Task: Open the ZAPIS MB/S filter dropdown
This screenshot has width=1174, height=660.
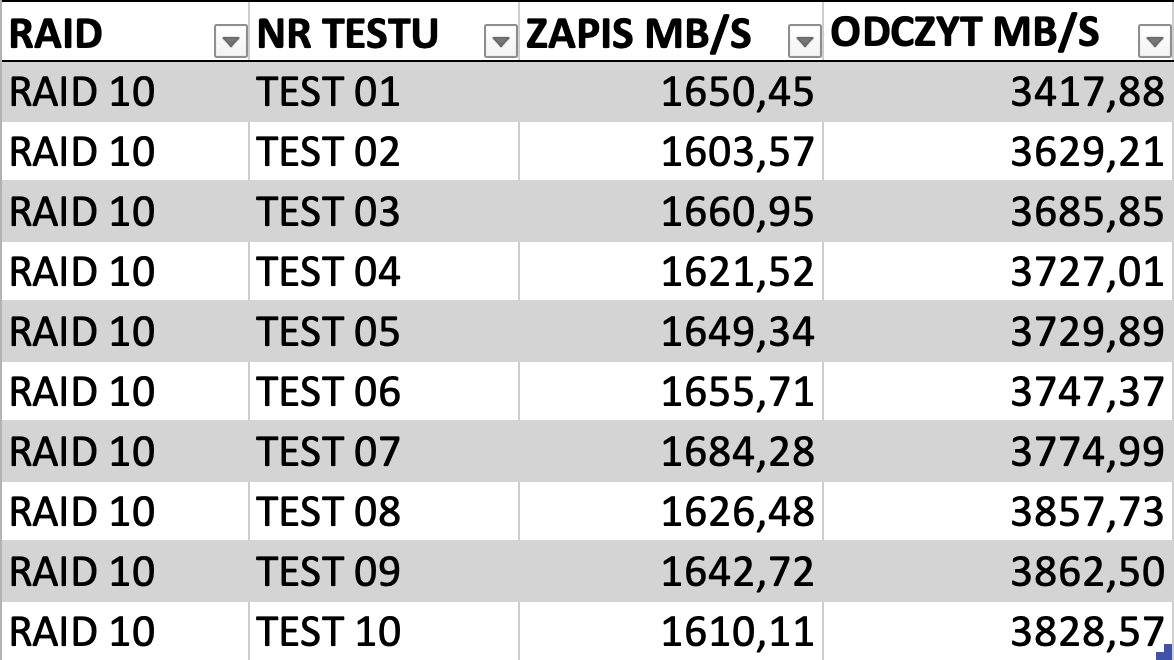Action: pyautogui.click(x=805, y=41)
